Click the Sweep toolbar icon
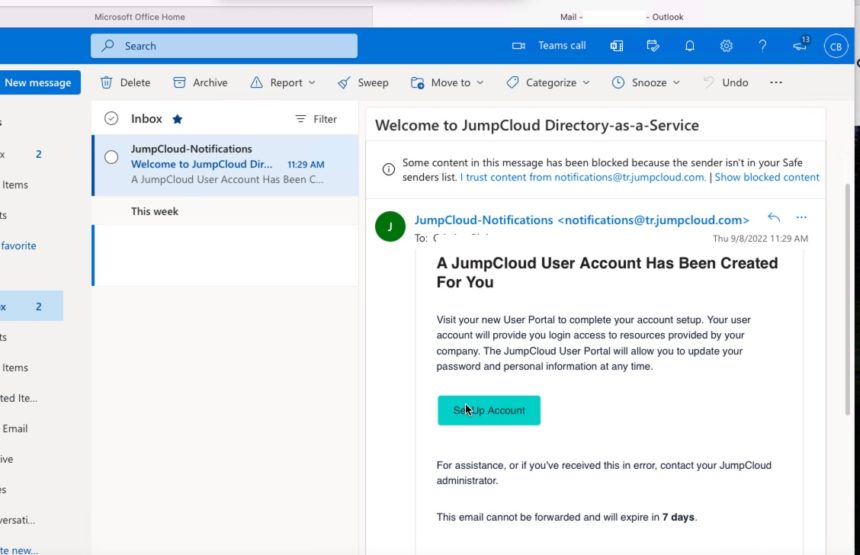The image size is (860, 555). pyautogui.click(x=344, y=83)
